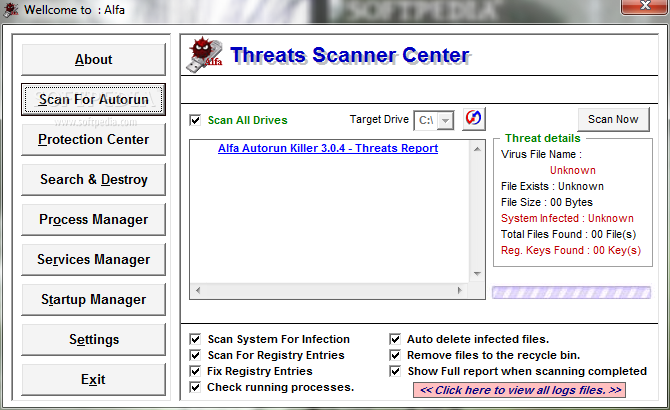
Task: Open the About section
Action: click(93, 59)
